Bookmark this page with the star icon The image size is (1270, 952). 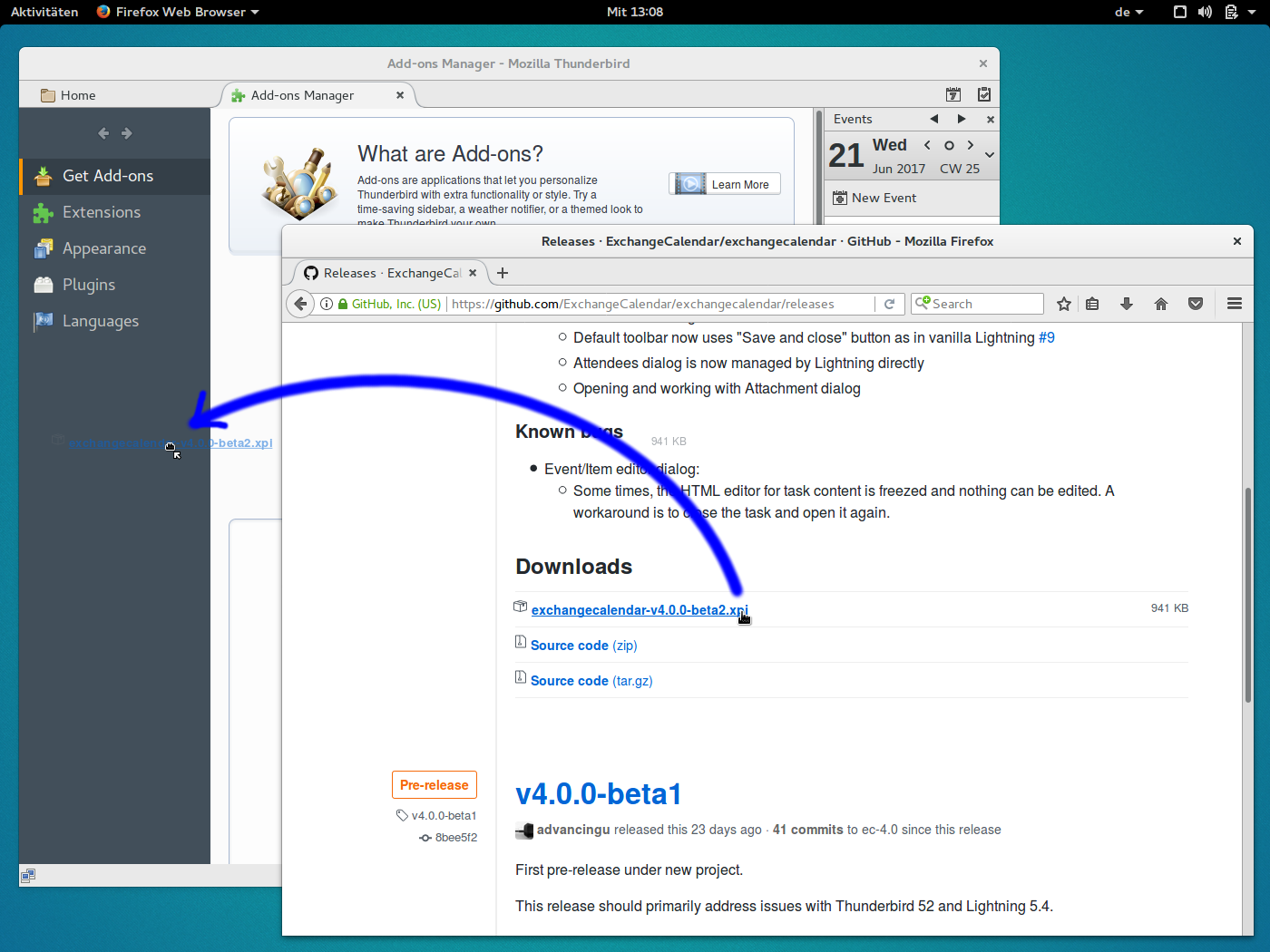[1064, 304]
